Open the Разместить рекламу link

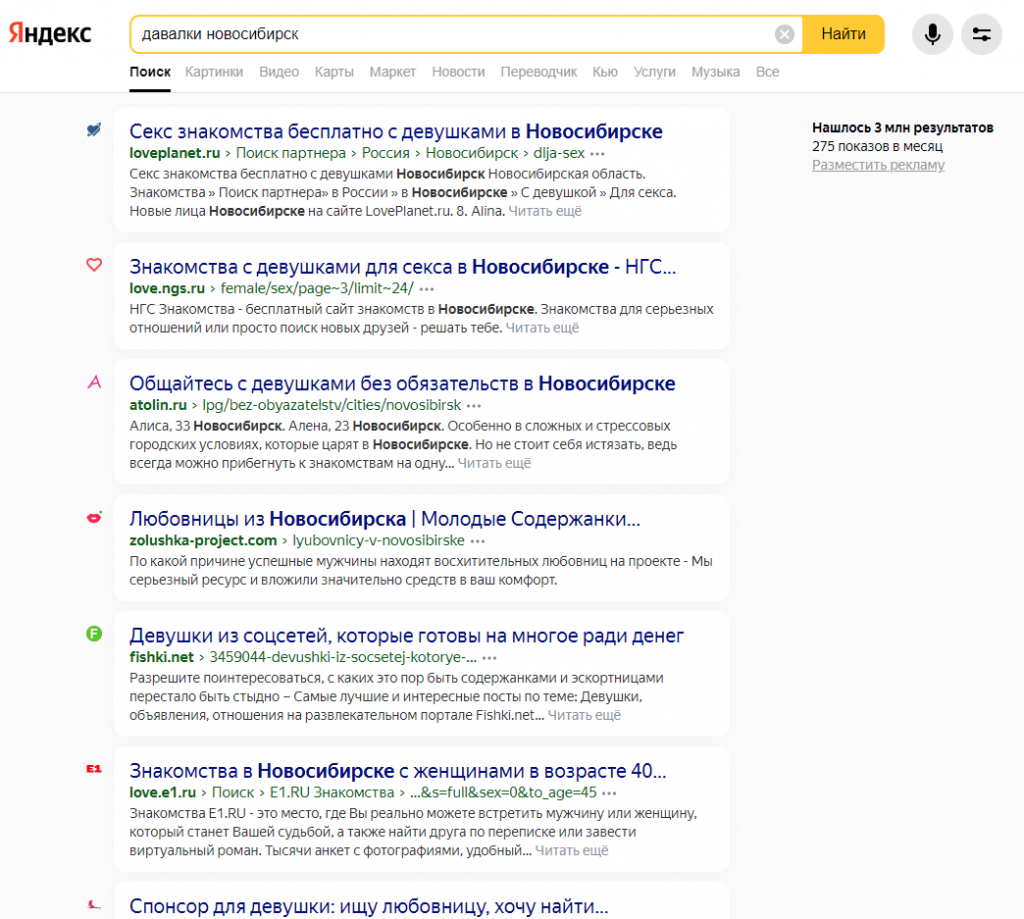[878, 165]
